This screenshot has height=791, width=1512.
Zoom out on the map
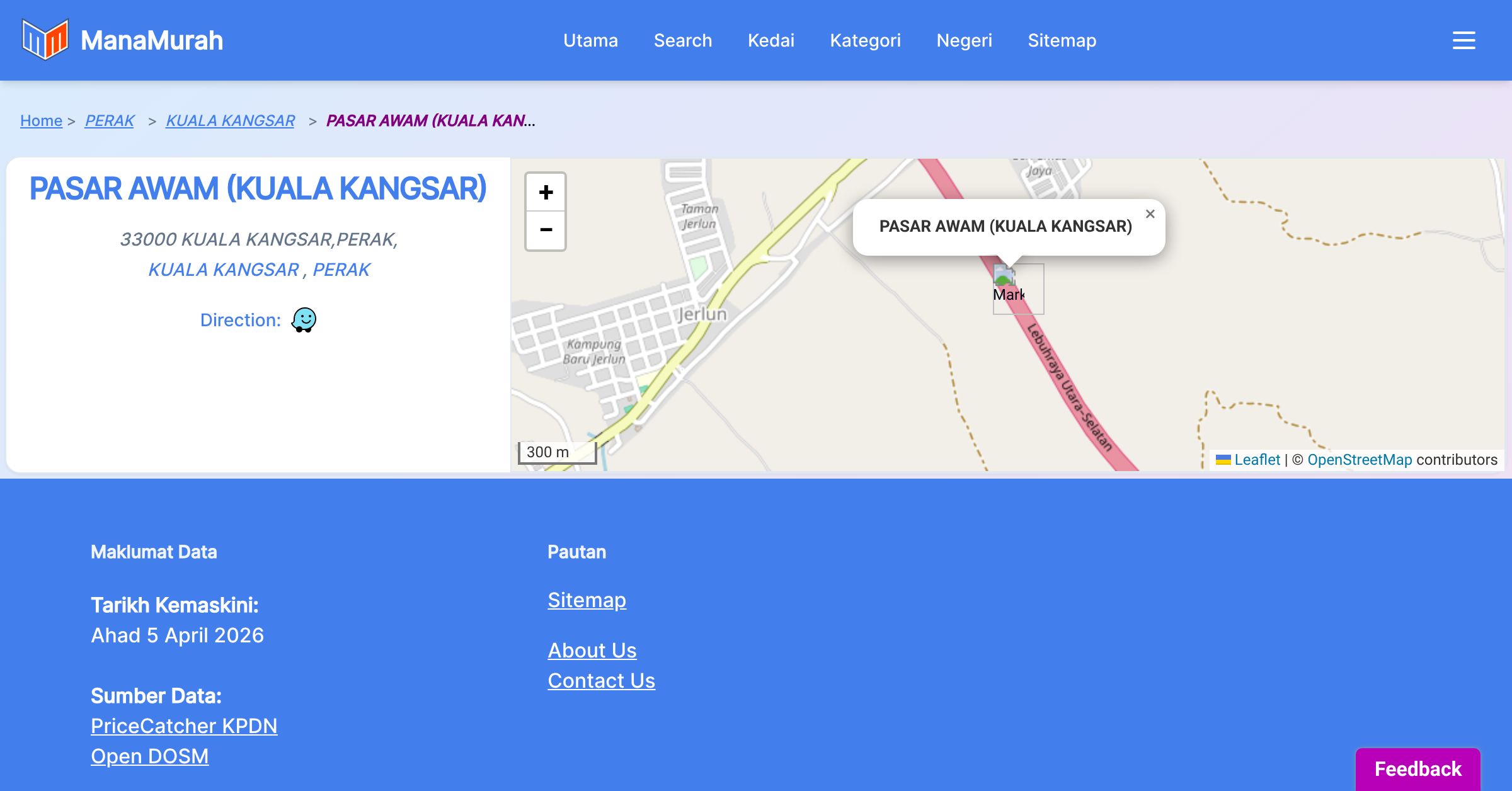click(546, 230)
